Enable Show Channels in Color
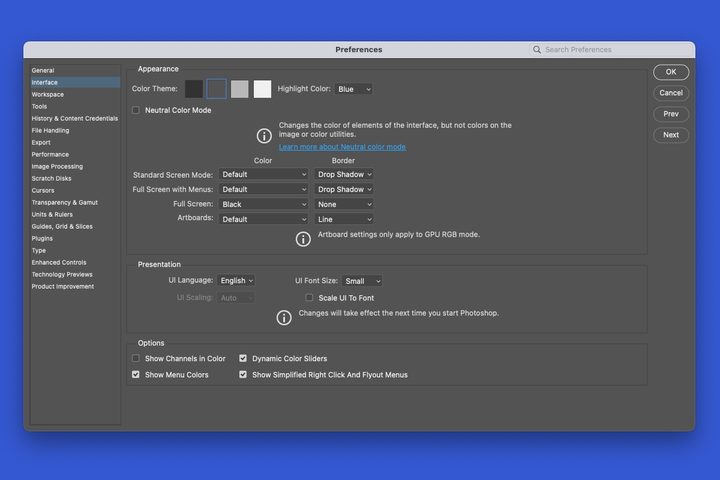This screenshot has height=480, width=720. [x=135, y=358]
